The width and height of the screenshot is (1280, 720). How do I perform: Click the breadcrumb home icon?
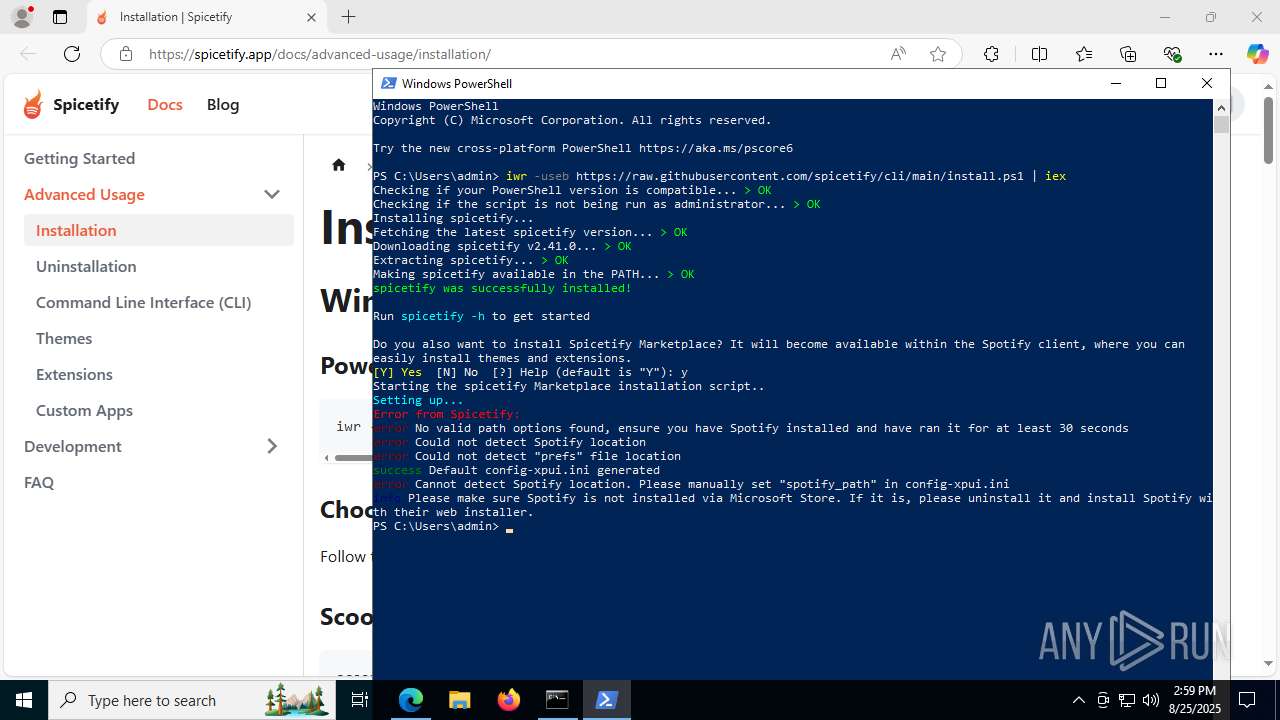339,165
